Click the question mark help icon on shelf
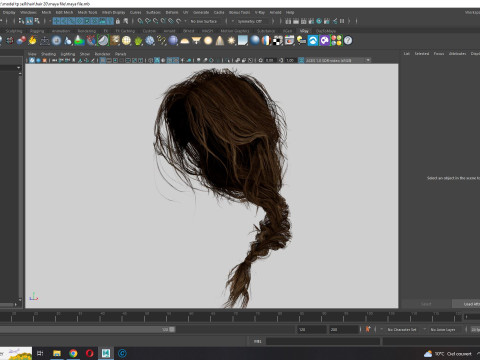The image size is (480, 360). (x=348, y=41)
